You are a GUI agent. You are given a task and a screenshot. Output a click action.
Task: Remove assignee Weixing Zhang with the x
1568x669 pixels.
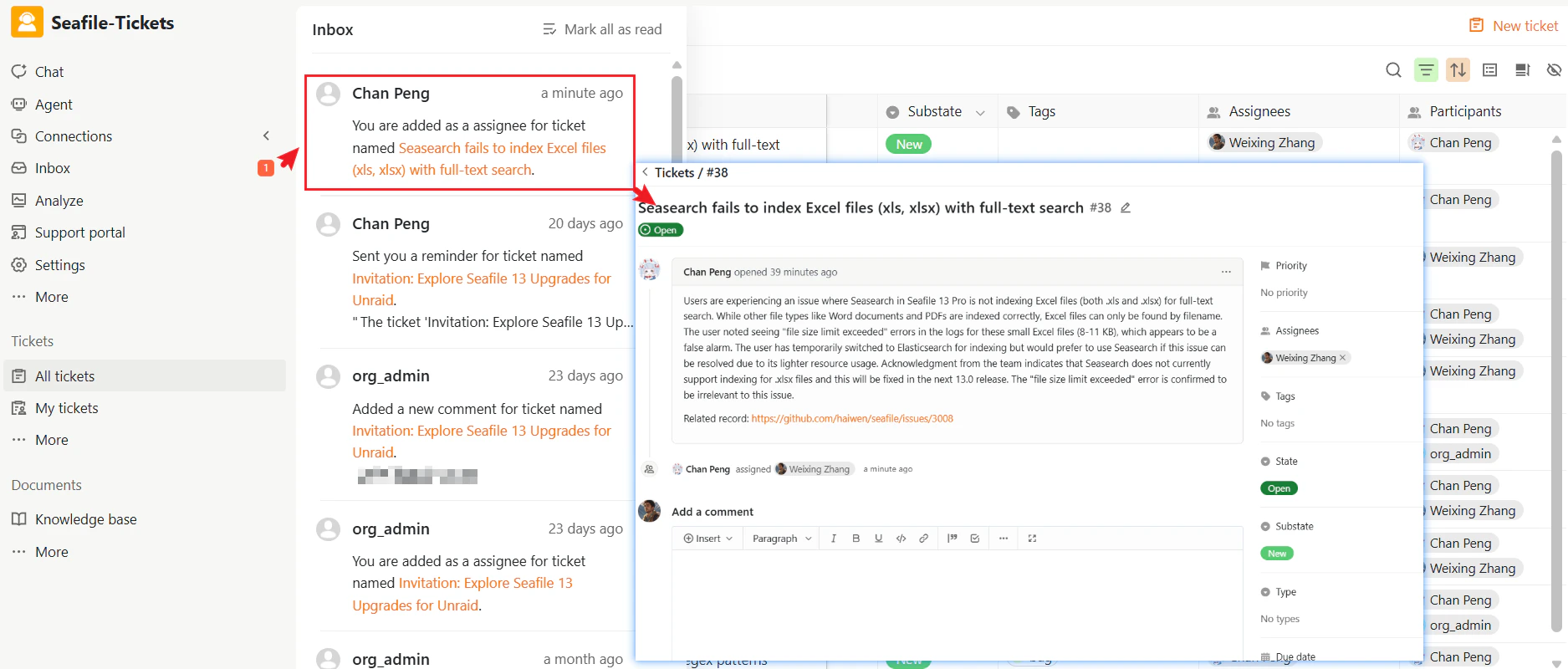click(1343, 358)
